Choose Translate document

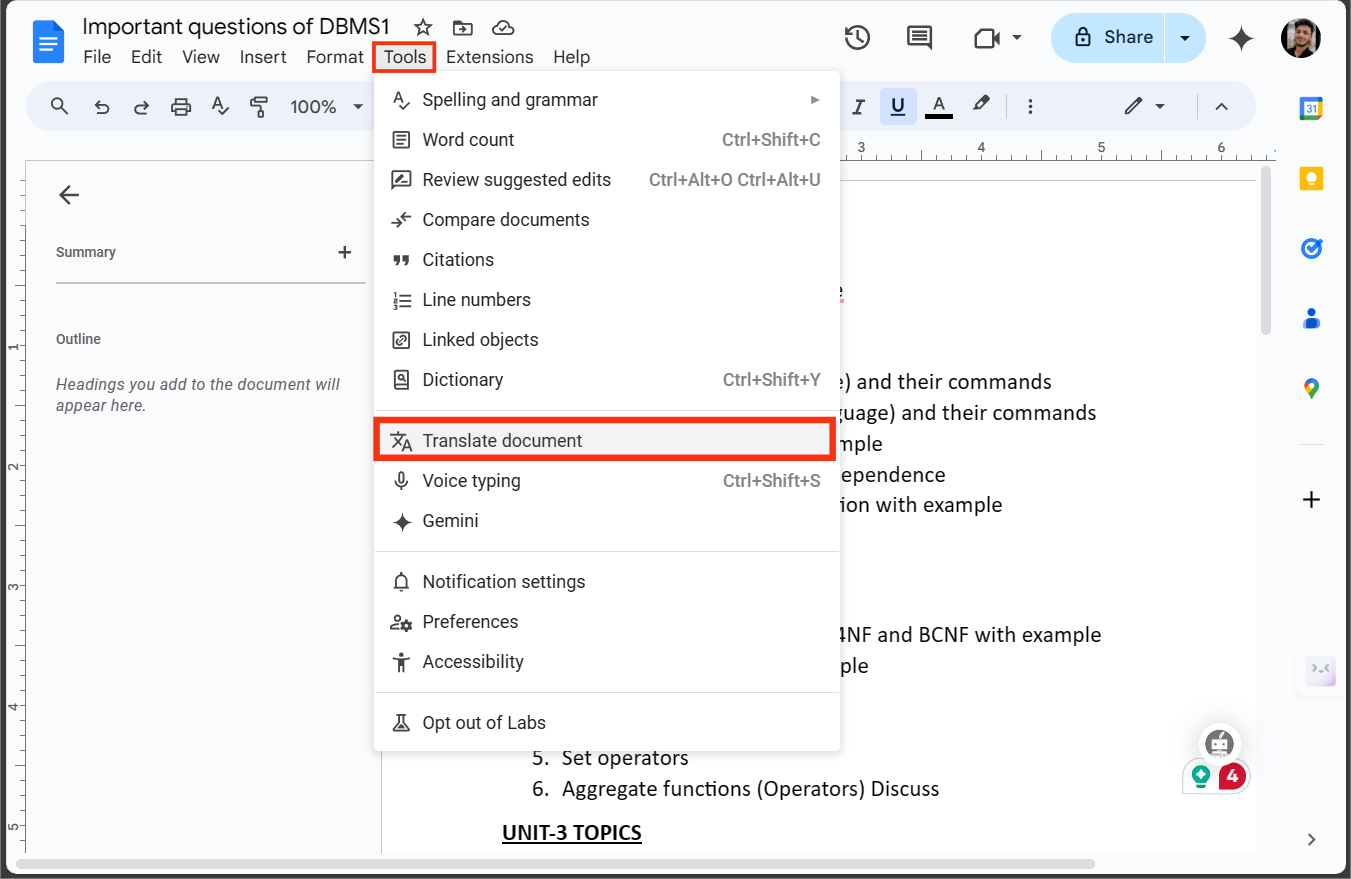pos(607,441)
